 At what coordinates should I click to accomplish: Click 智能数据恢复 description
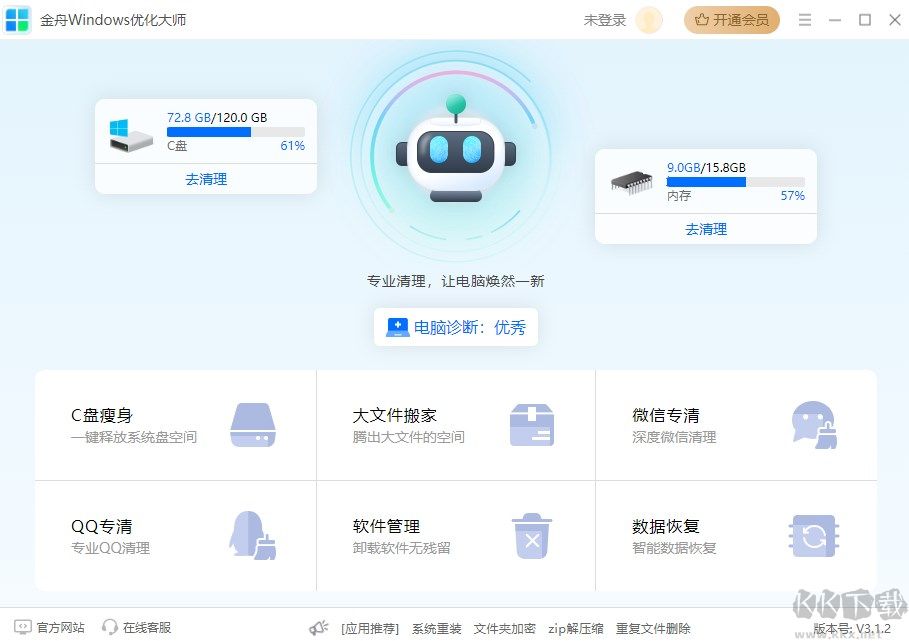674,548
